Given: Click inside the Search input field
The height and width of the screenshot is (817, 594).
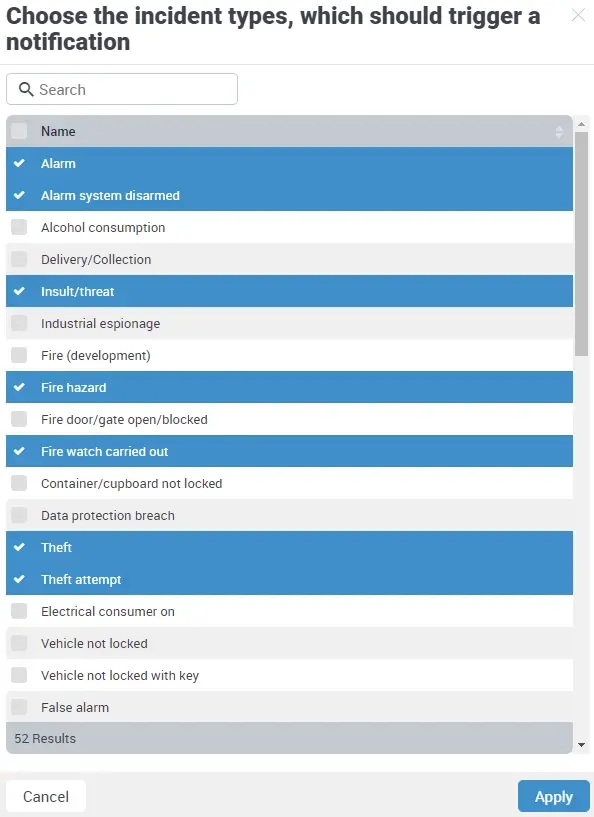Looking at the screenshot, I should coord(120,89).
